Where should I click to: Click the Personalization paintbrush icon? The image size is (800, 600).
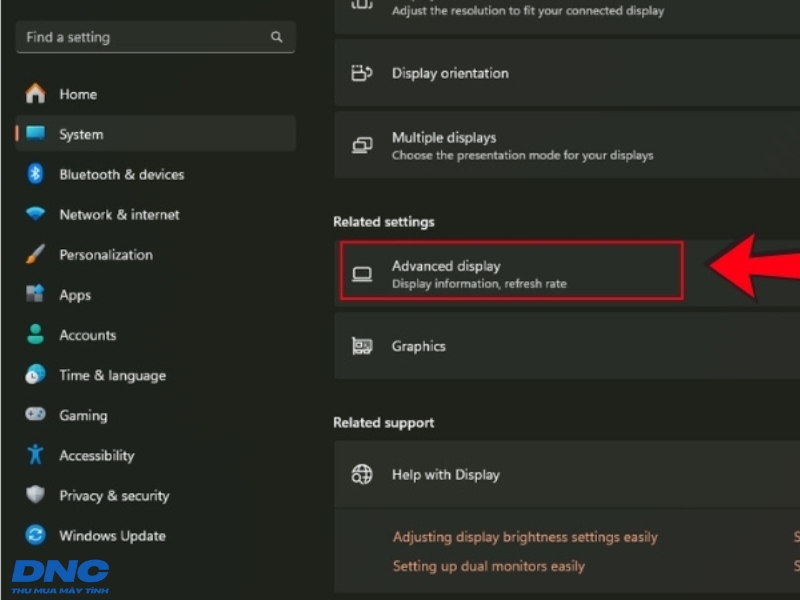click(36, 254)
